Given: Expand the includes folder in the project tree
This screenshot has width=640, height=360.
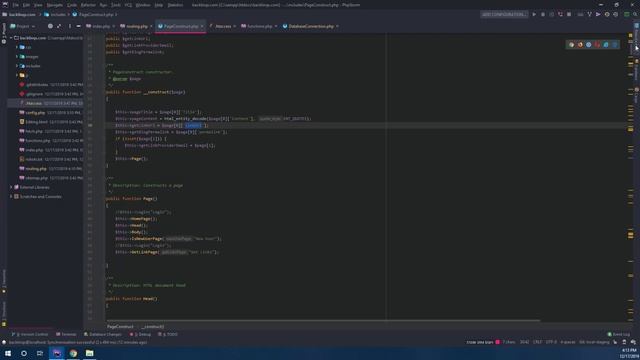Looking at the screenshot, I should point(17,66).
